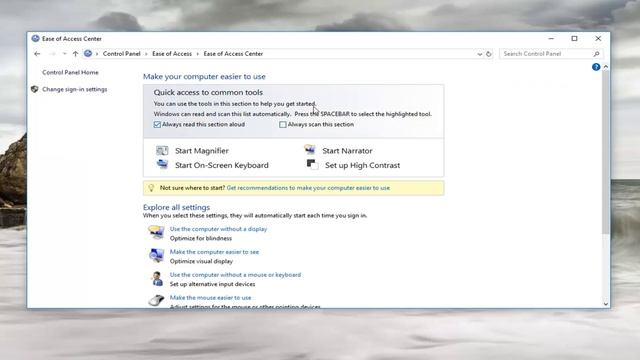Click the mouse icon for easier mouse use
The image size is (640, 360).
pos(156,301)
